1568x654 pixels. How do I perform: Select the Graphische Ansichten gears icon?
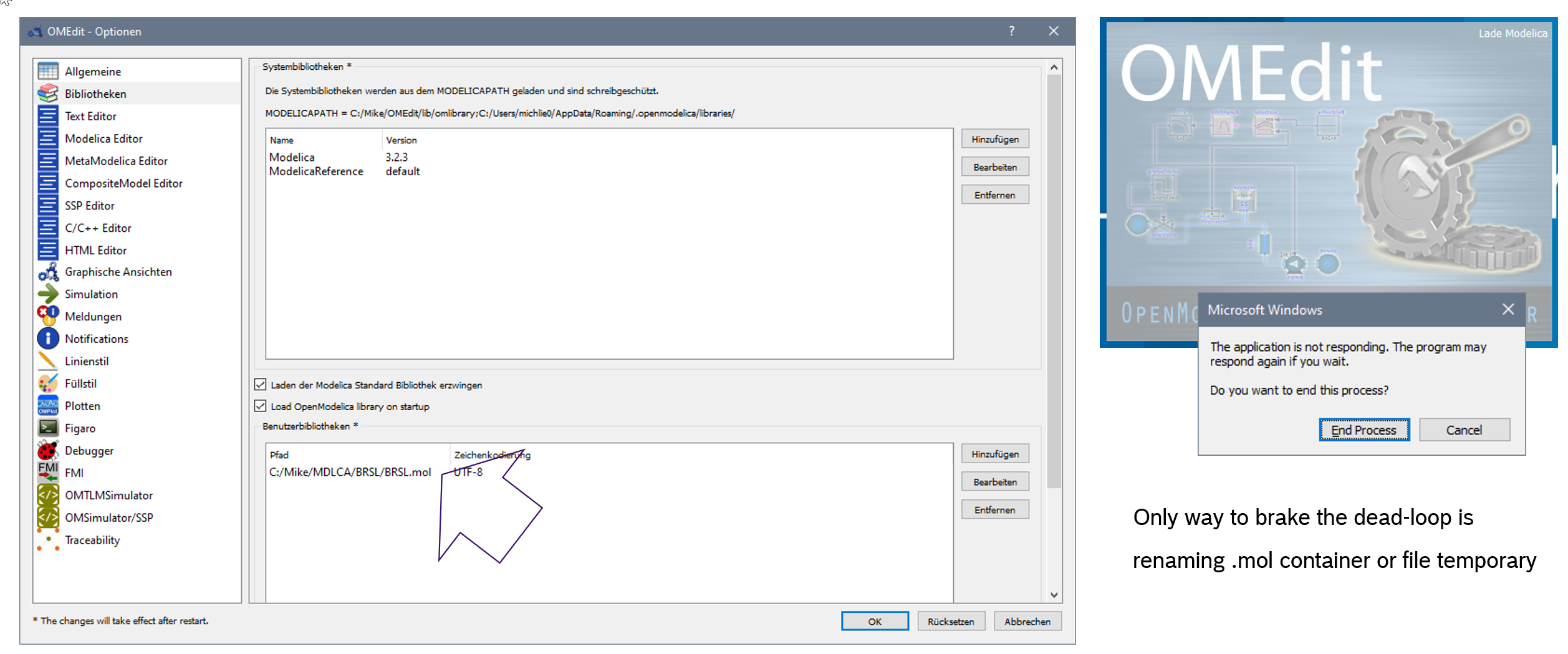point(47,272)
